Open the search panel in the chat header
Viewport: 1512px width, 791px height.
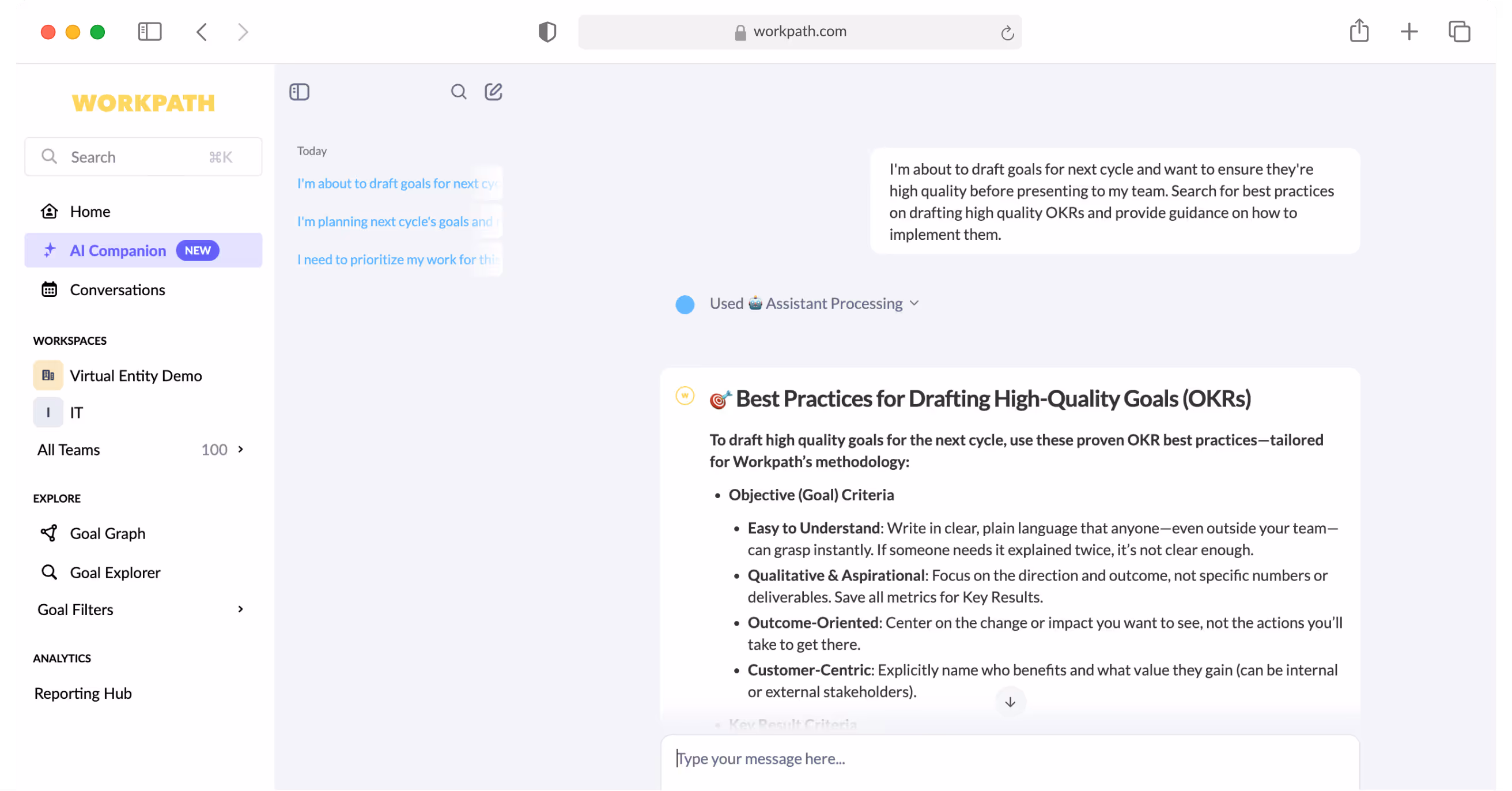click(x=459, y=92)
